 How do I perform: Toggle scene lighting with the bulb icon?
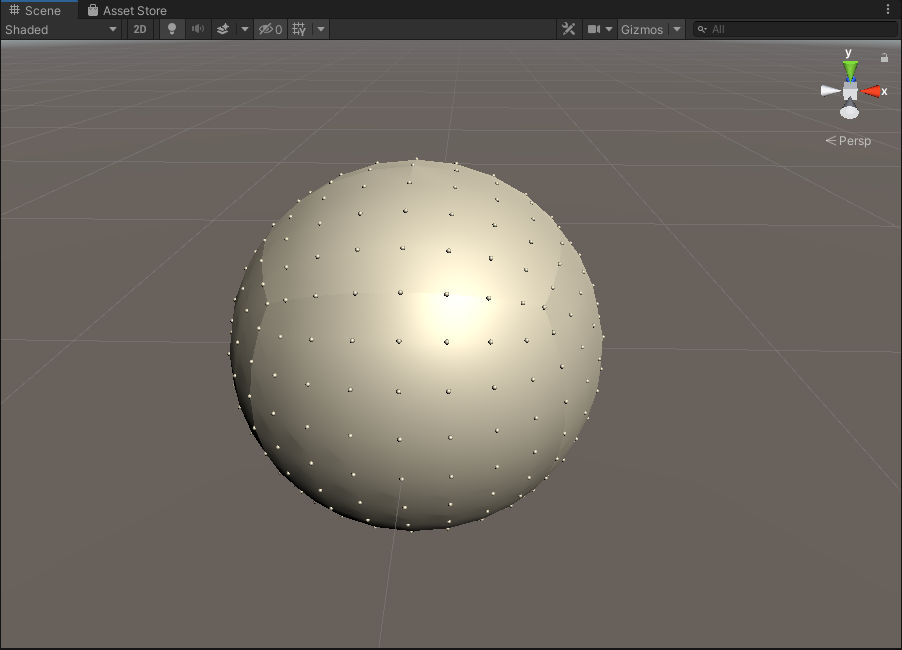[x=171, y=29]
